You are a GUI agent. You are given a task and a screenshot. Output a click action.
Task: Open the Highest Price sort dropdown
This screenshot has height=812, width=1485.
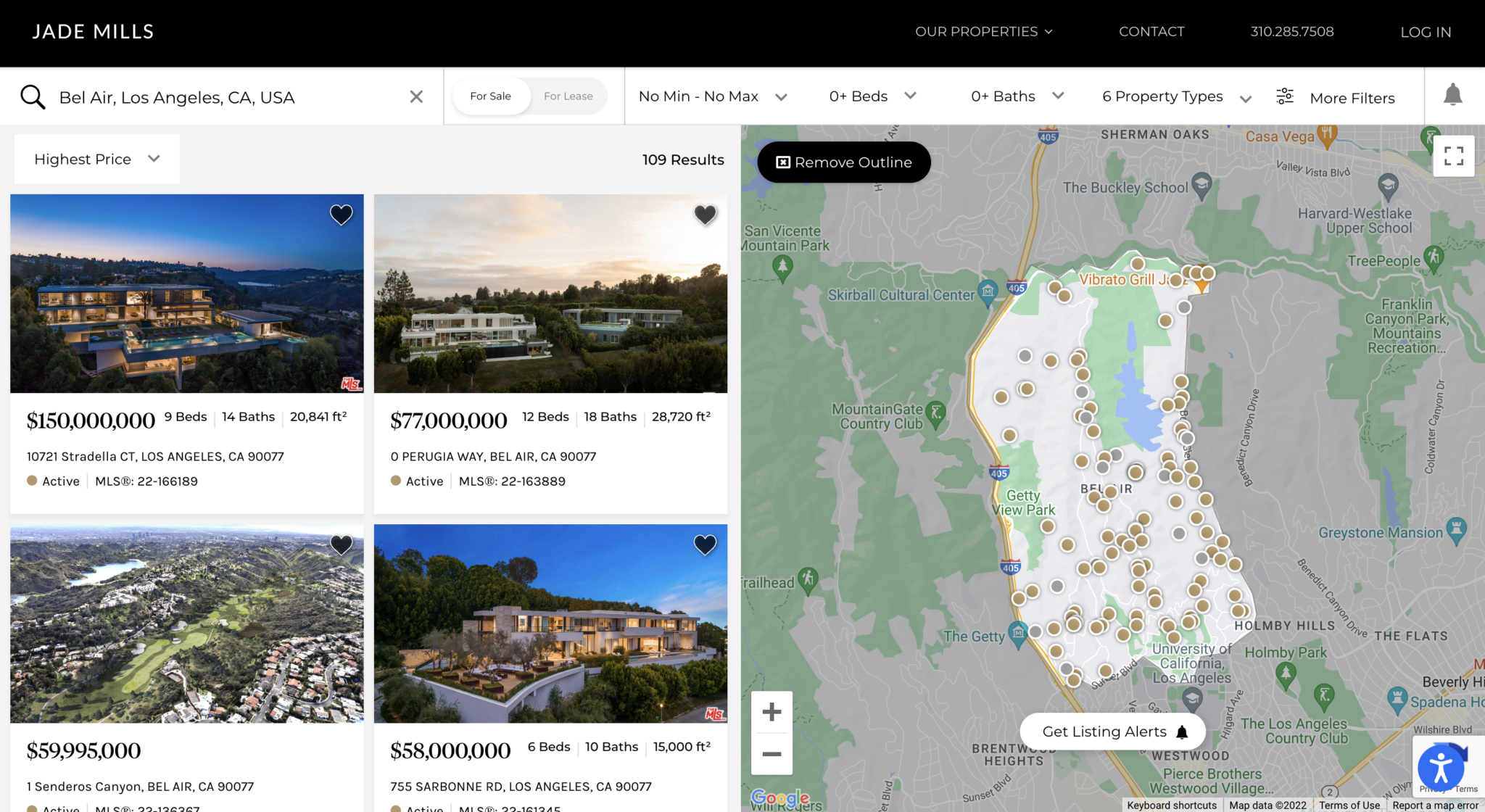tap(96, 159)
